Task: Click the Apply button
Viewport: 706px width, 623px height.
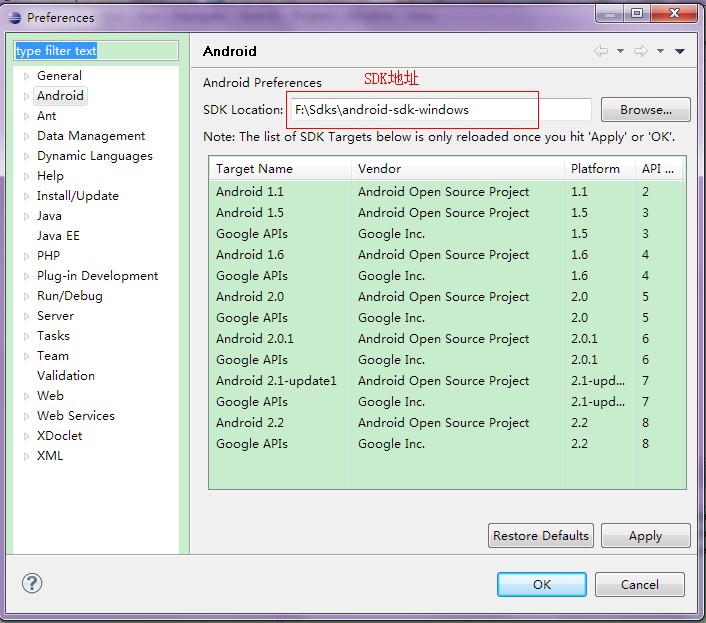Action: tap(645, 536)
